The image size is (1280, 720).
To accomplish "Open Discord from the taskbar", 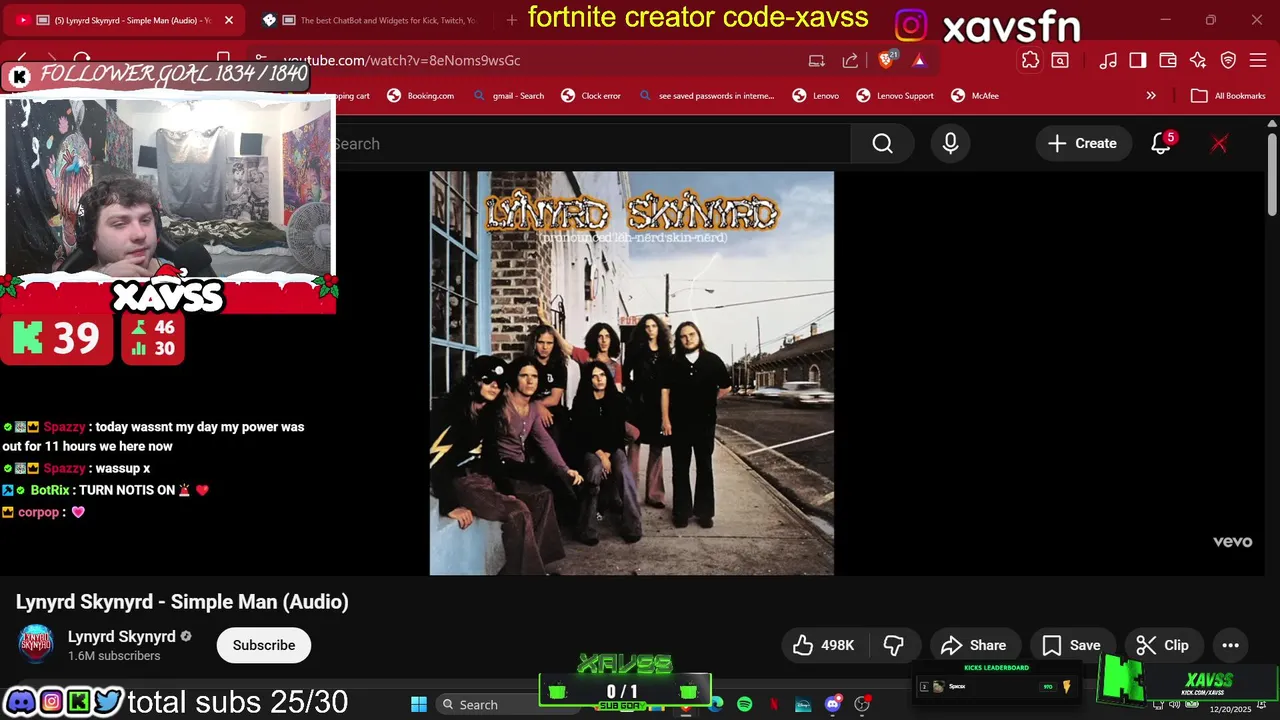I will tap(832, 704).
